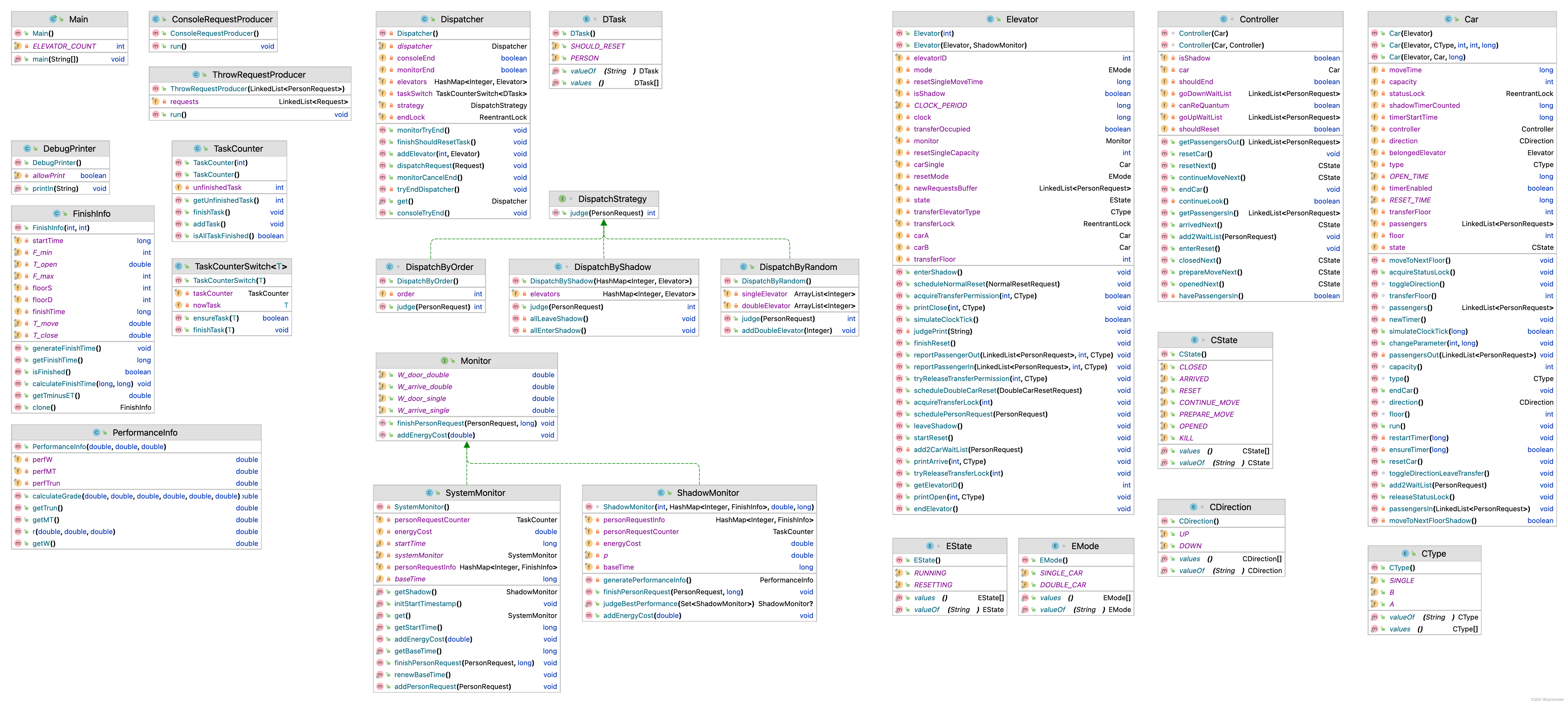Click the class icon beside SystemMonitor title
This screenshot has height=704, width=1568.
[429, 492]
